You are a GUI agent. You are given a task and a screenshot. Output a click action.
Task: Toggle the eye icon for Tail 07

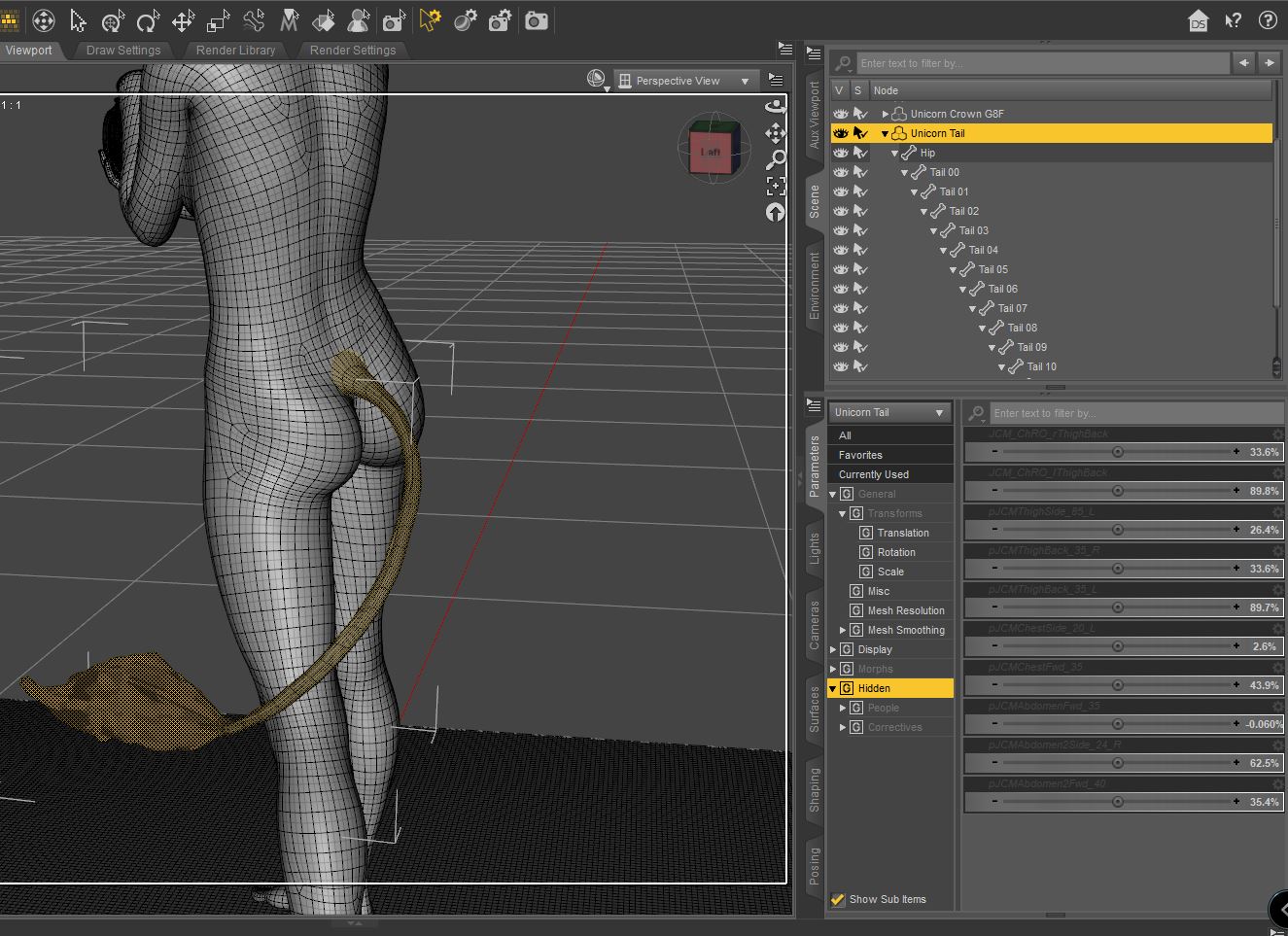[841, 308]
